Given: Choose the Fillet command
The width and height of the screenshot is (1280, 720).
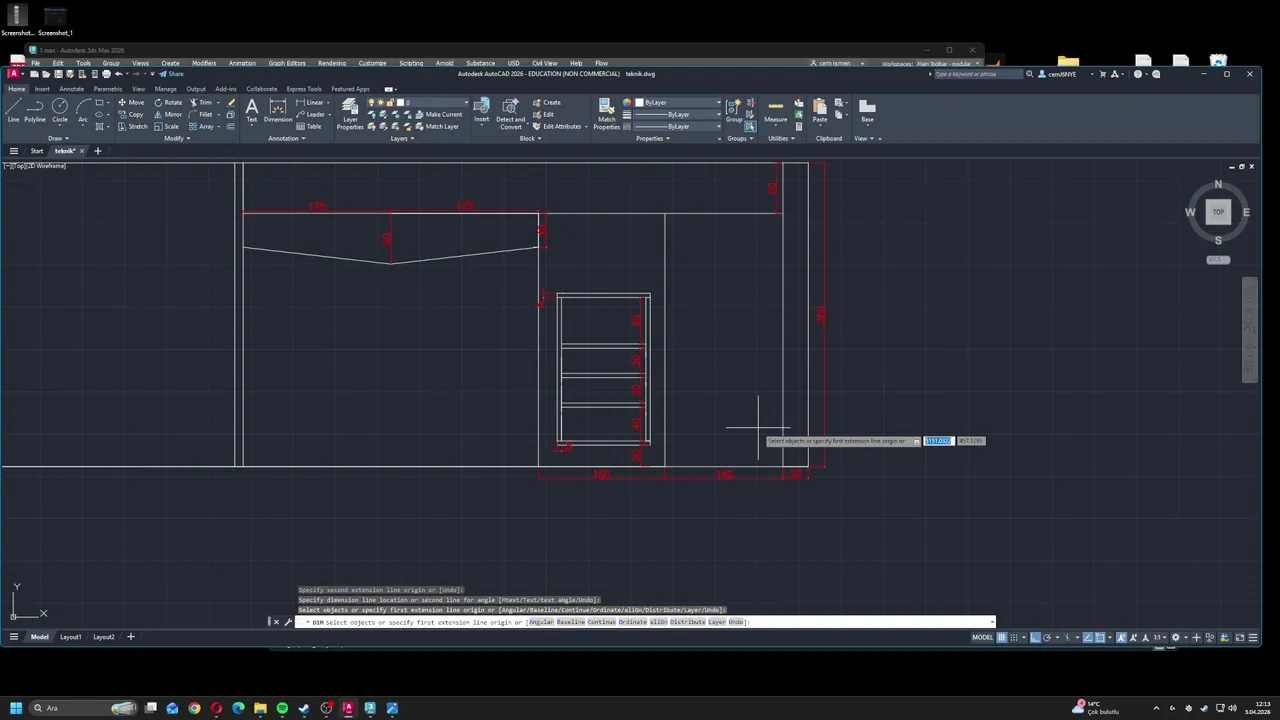Looking at the screenshot, I should point(201,114).
